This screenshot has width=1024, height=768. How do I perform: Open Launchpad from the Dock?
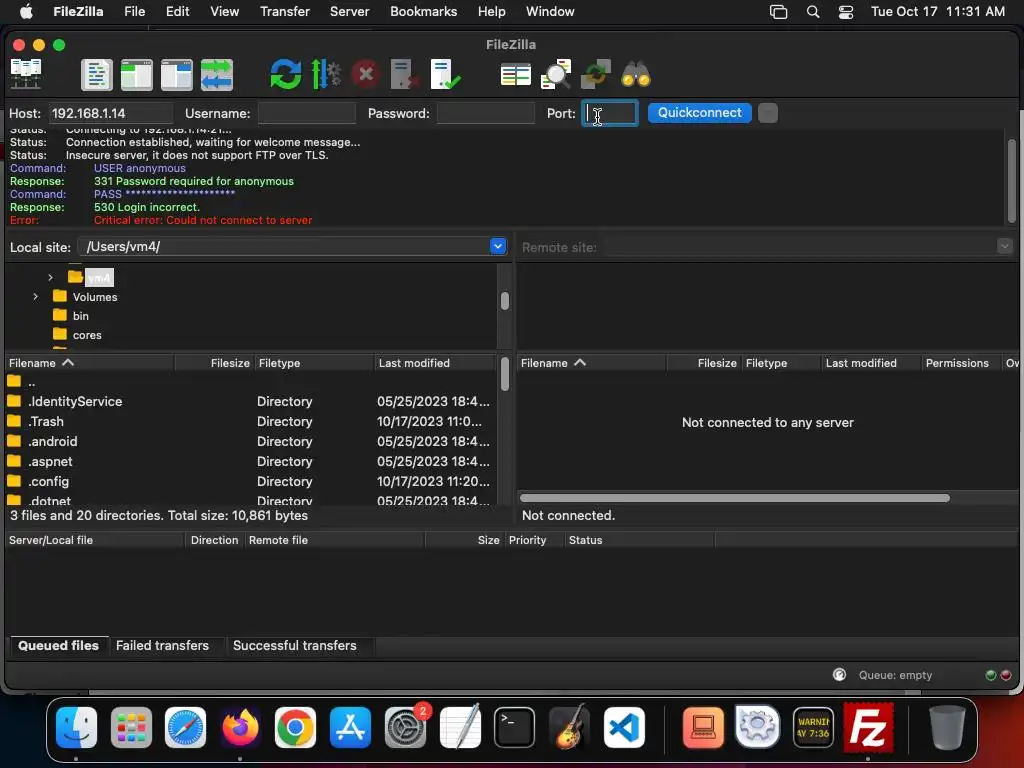click(131, 727)
